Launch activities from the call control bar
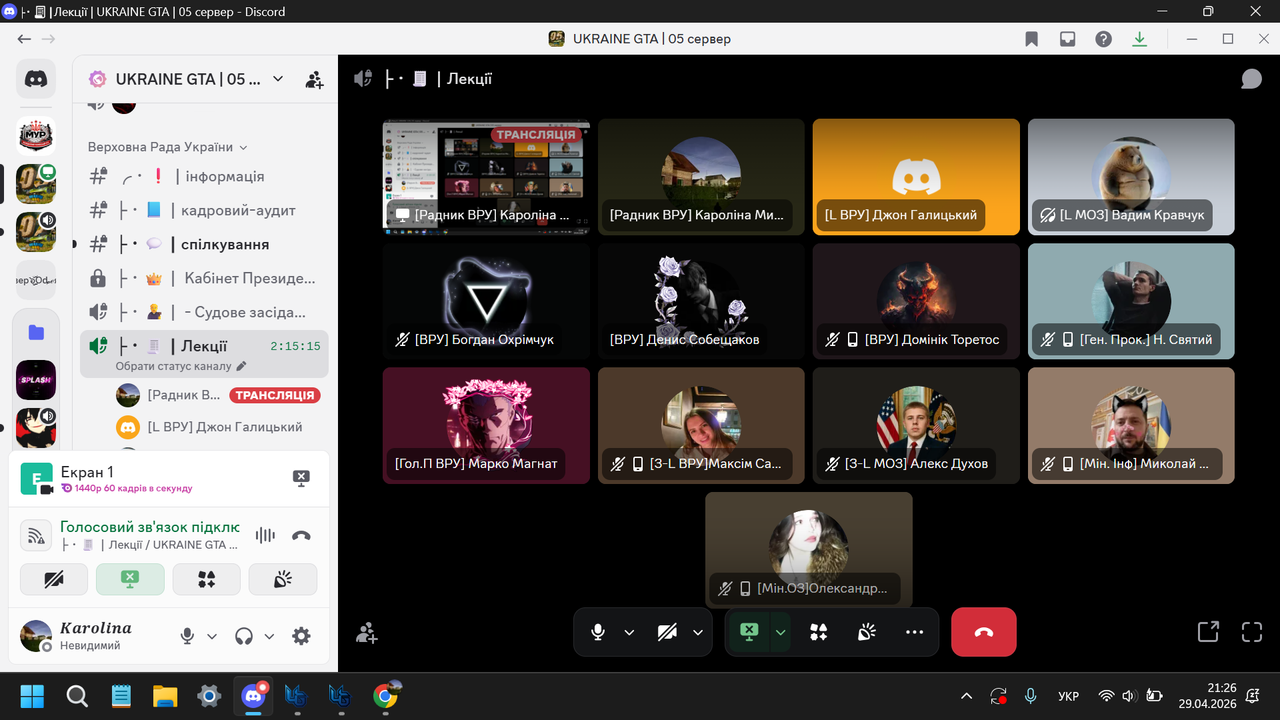 point(819,632)
